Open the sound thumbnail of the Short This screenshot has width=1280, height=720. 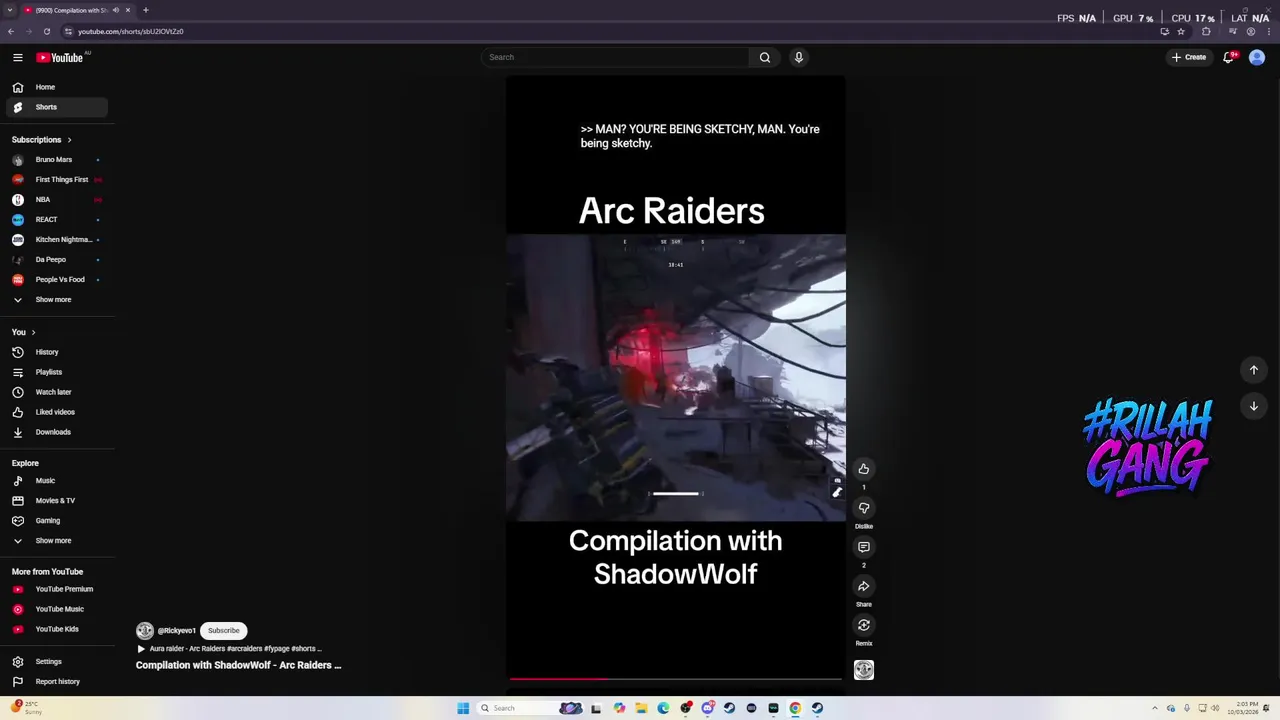[x=864, y=670]
